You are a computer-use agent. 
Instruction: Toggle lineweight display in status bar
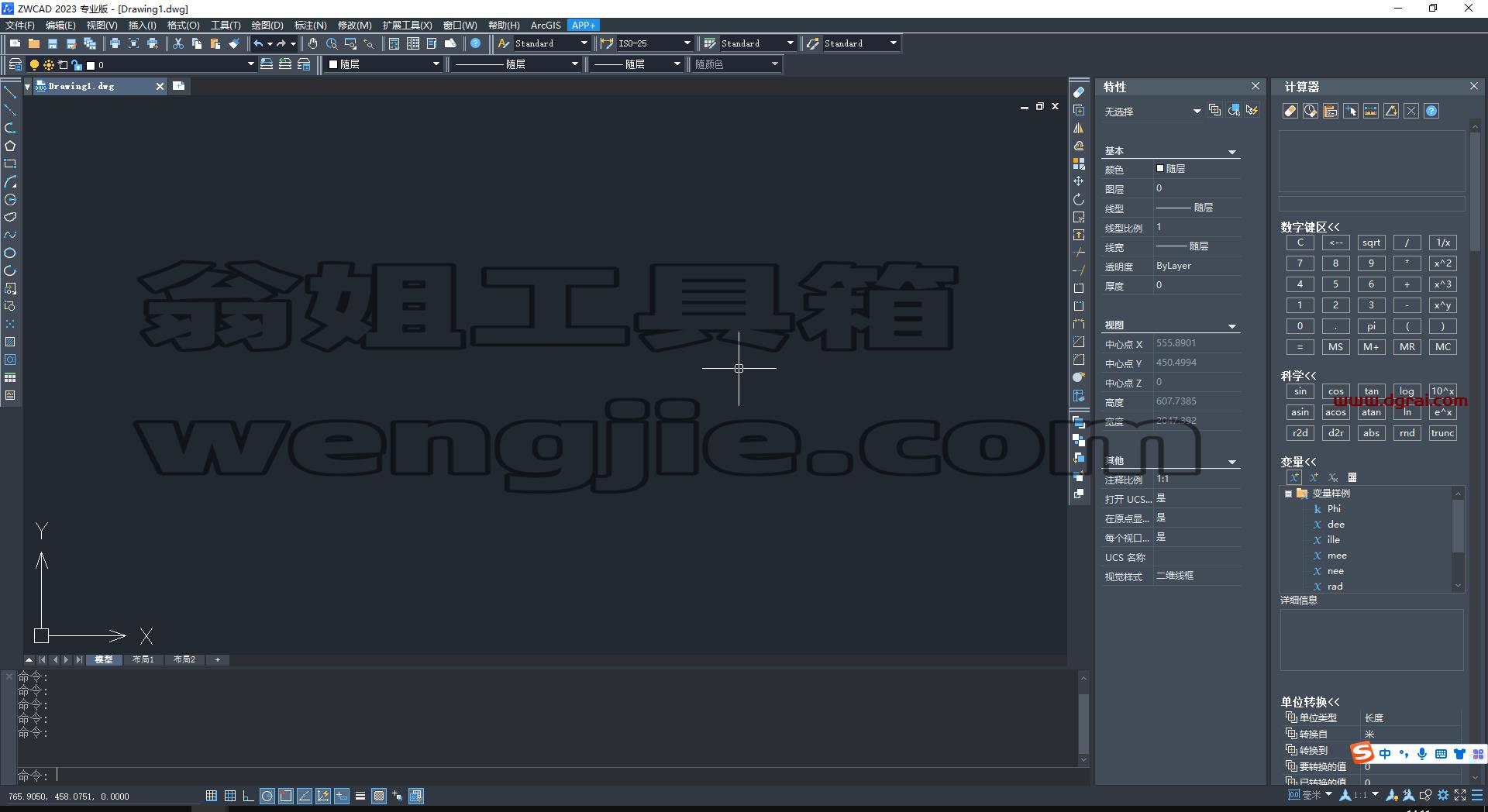pyautogui.click(x=360, y=796)
